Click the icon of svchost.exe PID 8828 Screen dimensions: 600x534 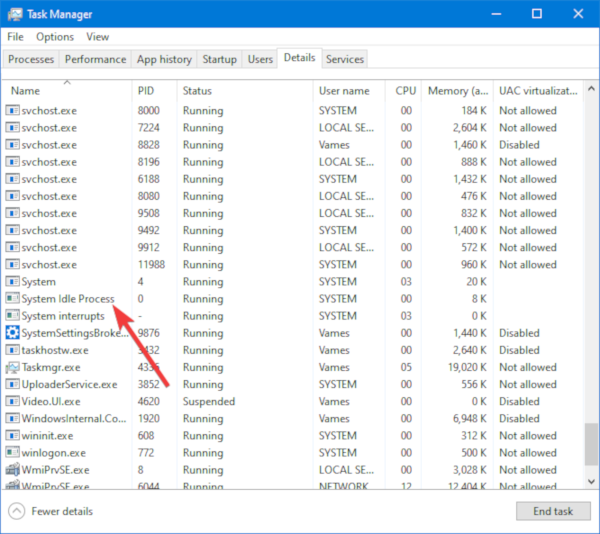[x=12, y=145]
